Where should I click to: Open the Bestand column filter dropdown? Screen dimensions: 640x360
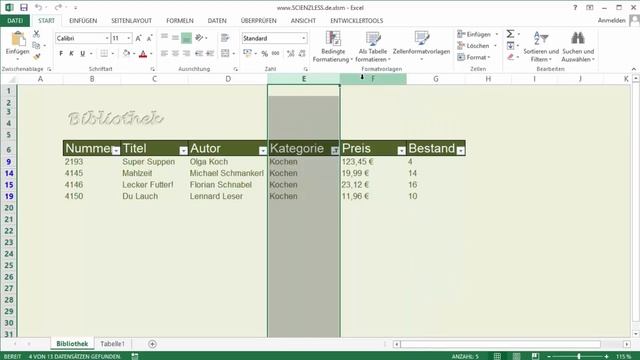[x=461, y=151]
